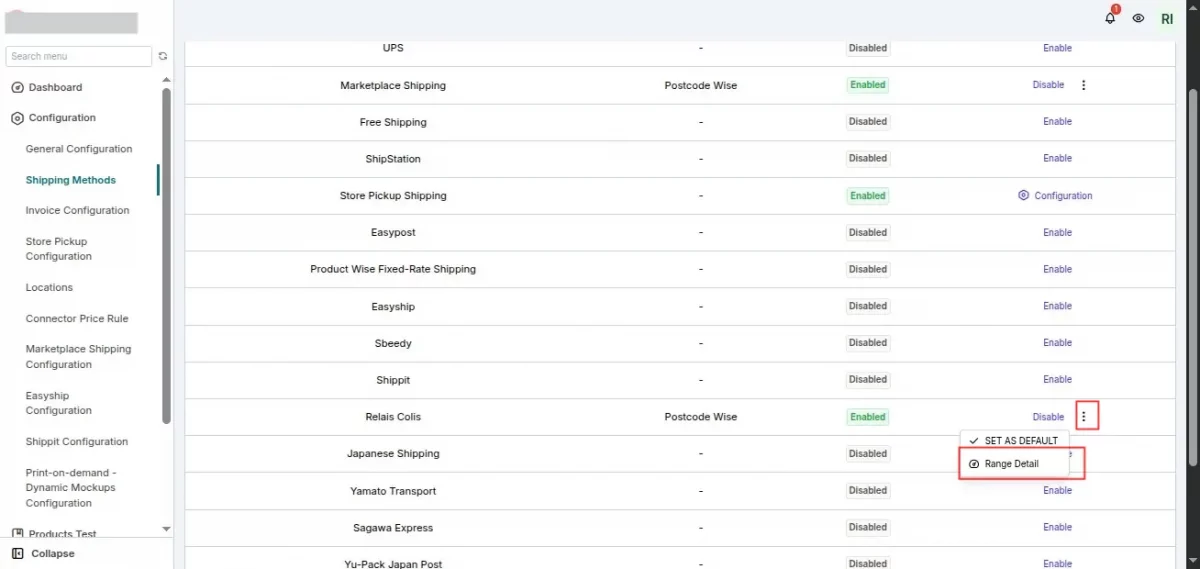Click the Configuration gear icon in sidebar
The image size is (1200, 569).
pyautogui.click(x=17, y=118)
